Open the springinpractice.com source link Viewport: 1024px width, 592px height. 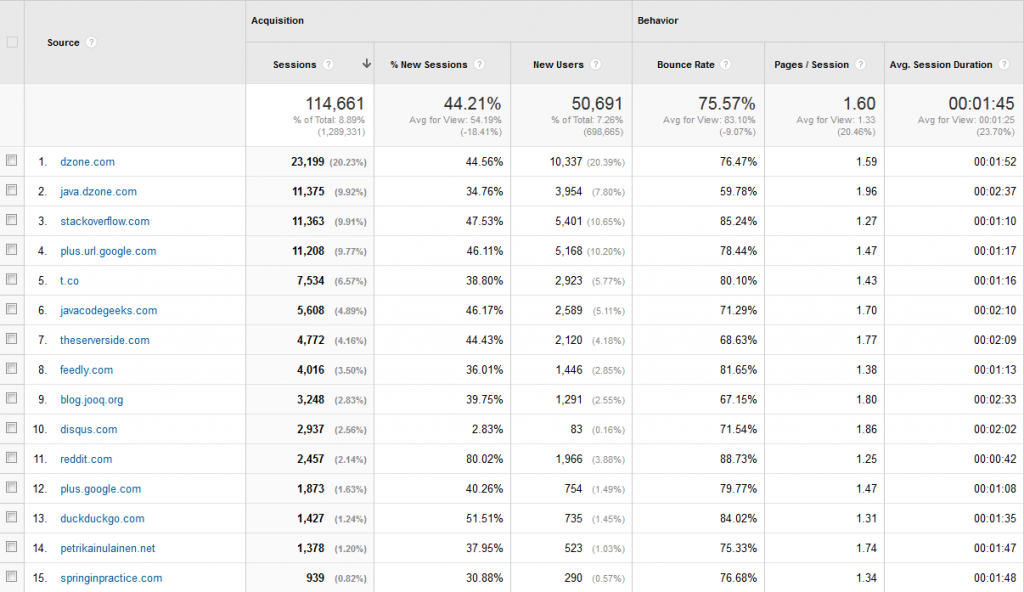coord(111,578)
